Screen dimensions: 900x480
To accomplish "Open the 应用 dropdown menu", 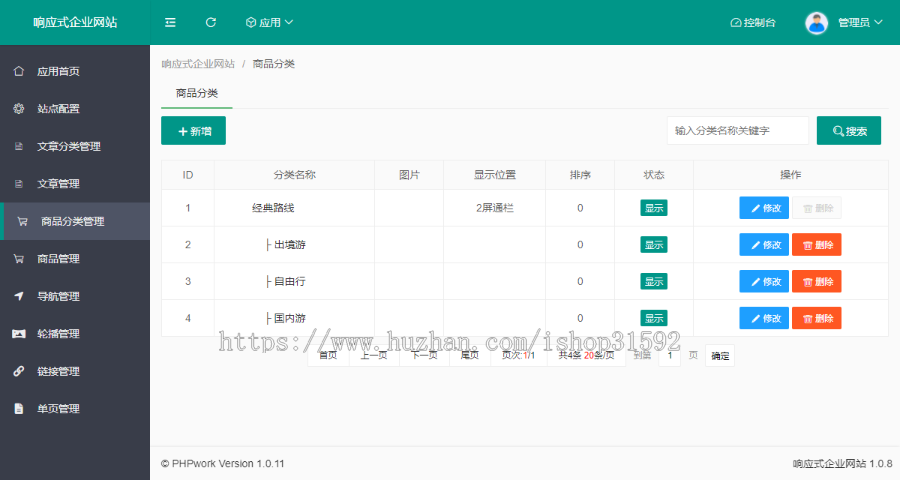I will 269,22.
